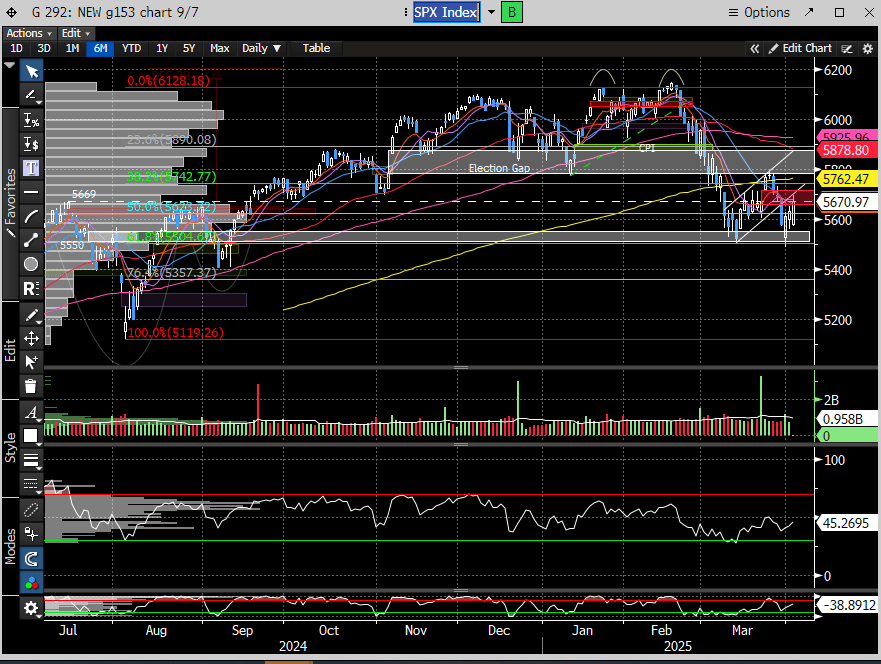The height and width of the screenshot is (664, 881).
Task: Select the Max time range
Action: pyautogui.click(x=219, y=48)
